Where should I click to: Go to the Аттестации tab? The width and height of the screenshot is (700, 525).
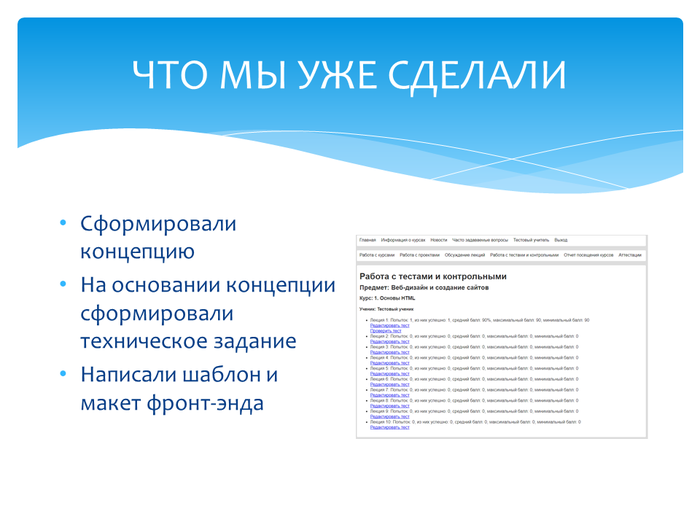pyautogui.click(x=630, y=255)
